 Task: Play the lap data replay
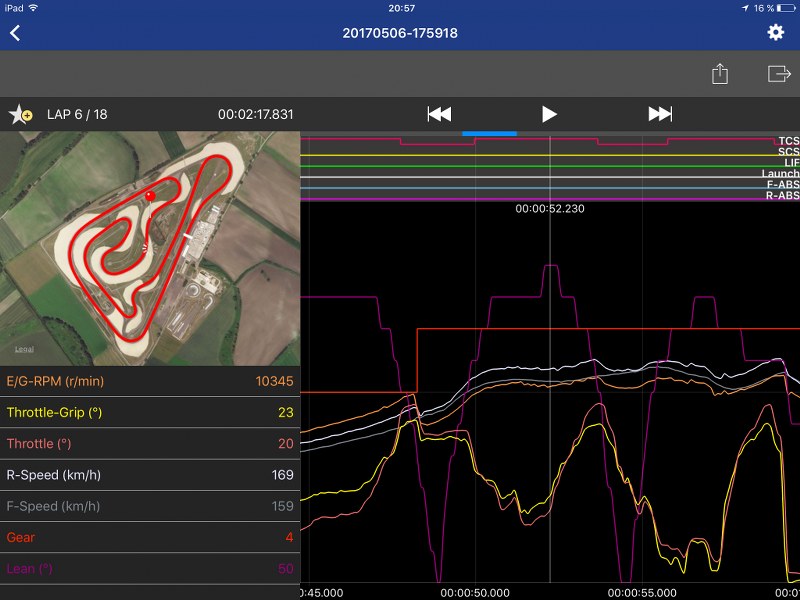coord(549,114)
